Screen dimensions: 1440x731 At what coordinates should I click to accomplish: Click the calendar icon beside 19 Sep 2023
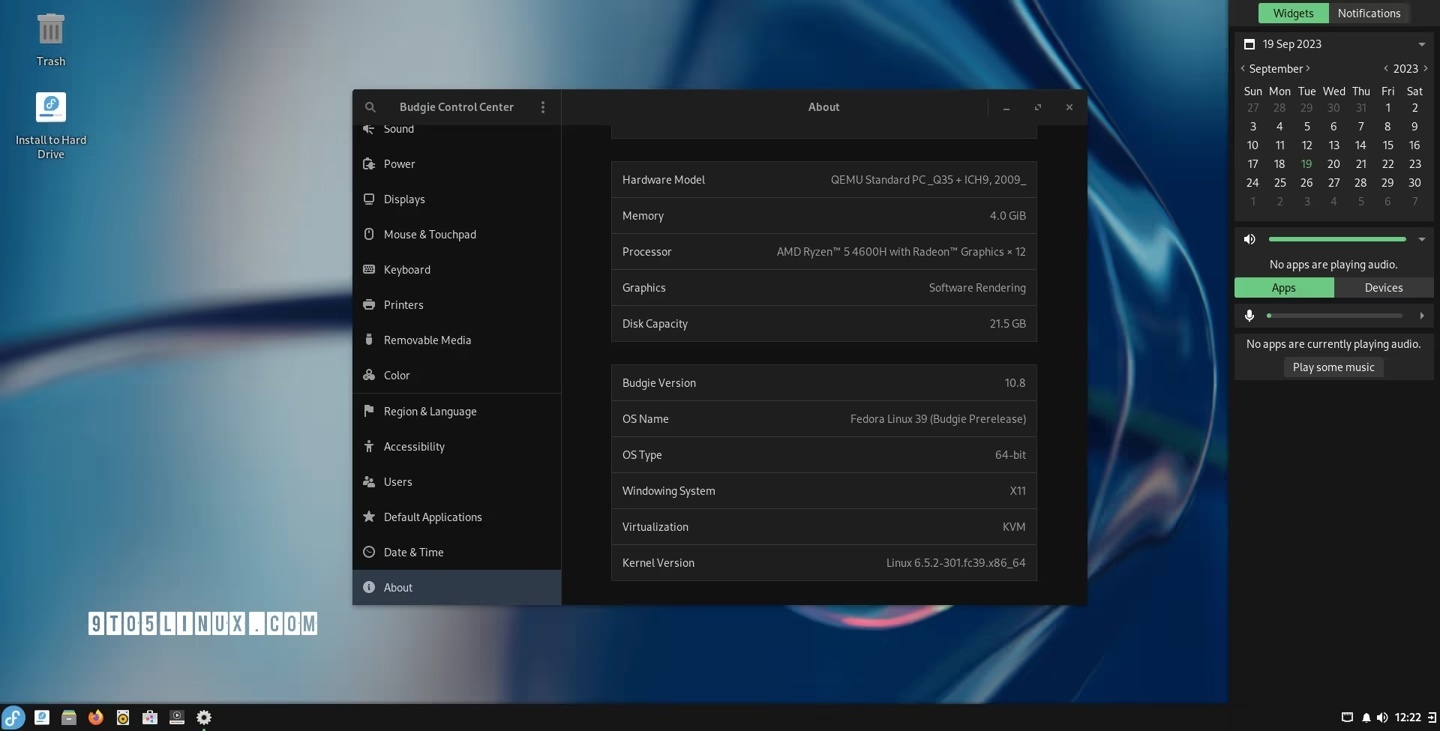(1249, 44)
